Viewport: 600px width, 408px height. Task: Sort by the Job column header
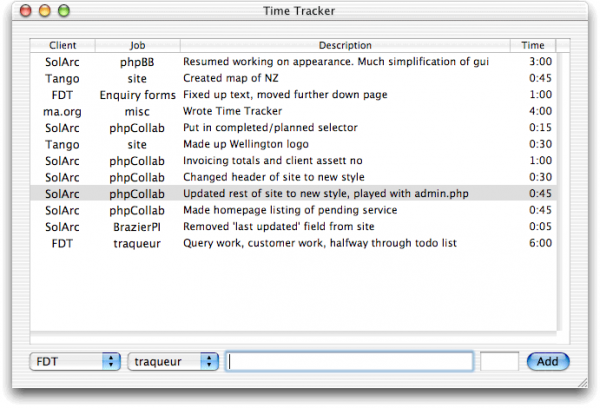(x=137, y=45)
